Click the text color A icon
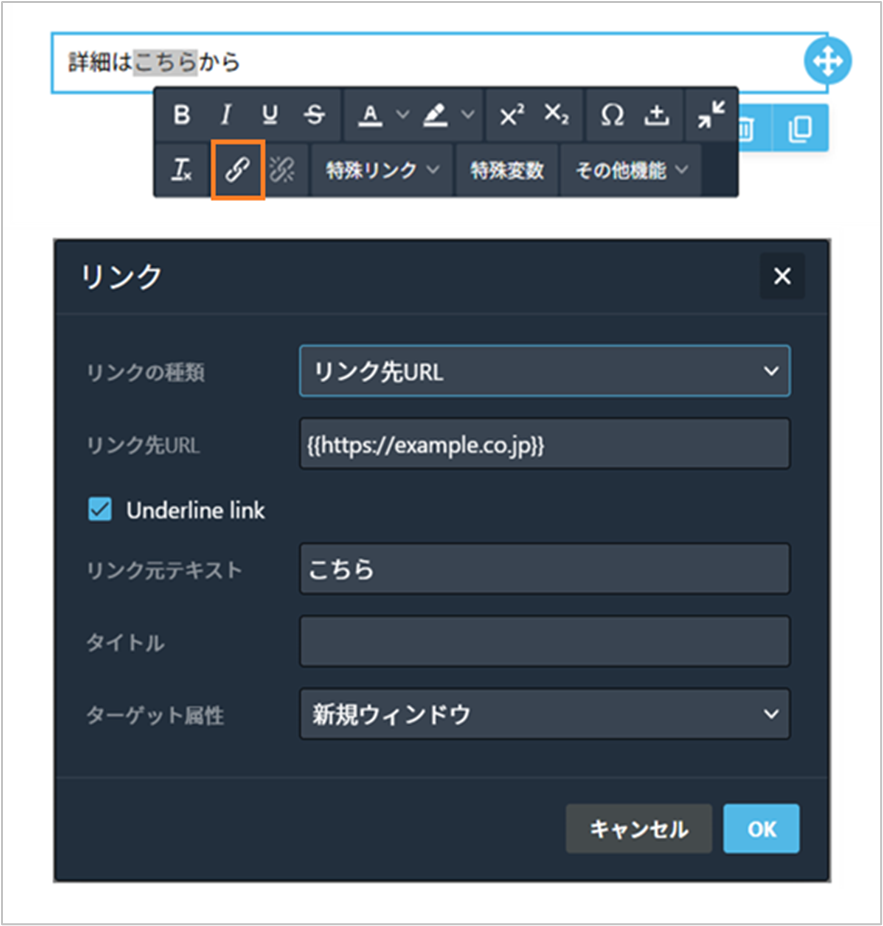Viewport: 883px width, 926px height. click(x=370, y=114)
